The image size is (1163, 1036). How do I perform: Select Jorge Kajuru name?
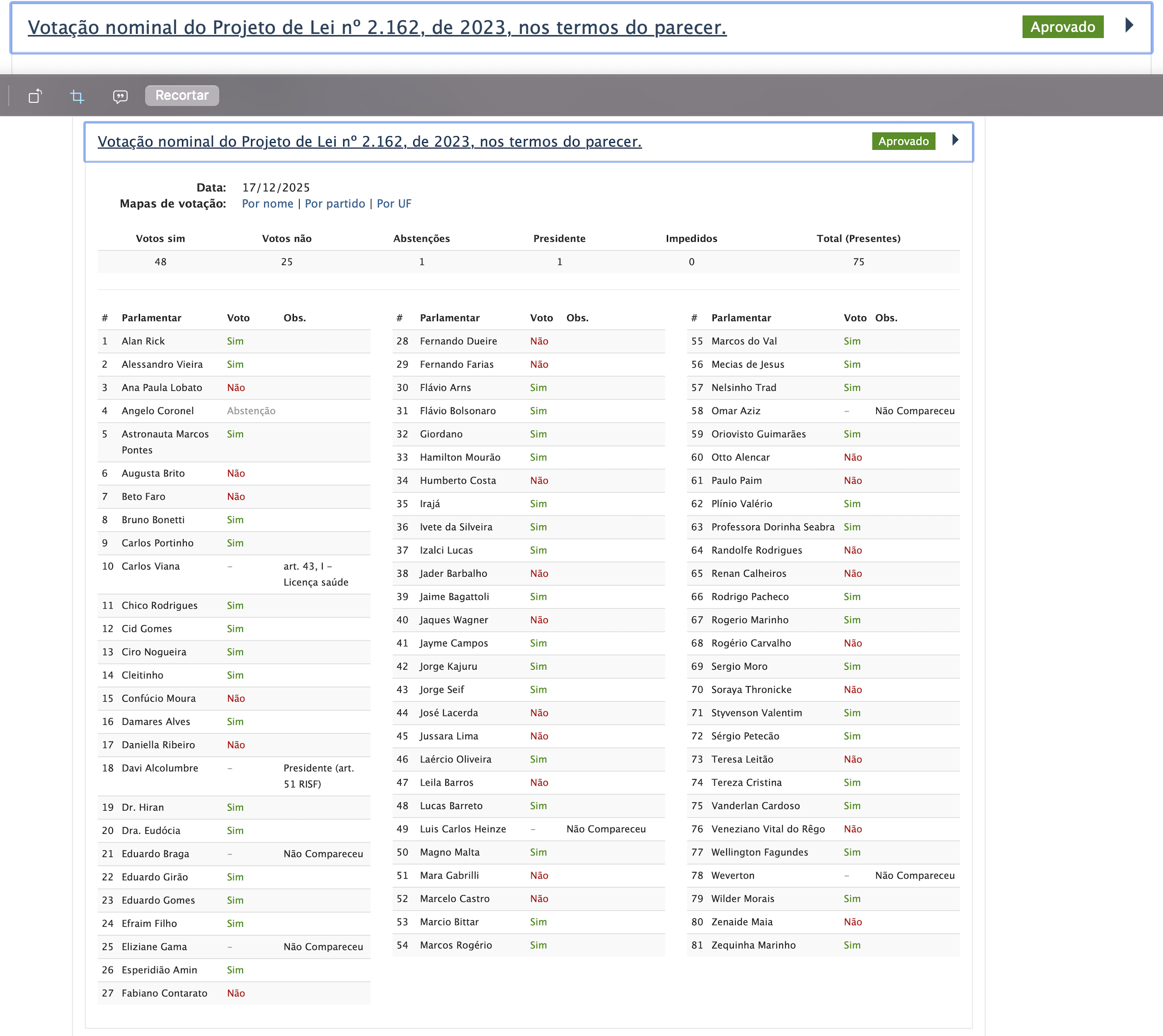point(449,667)
